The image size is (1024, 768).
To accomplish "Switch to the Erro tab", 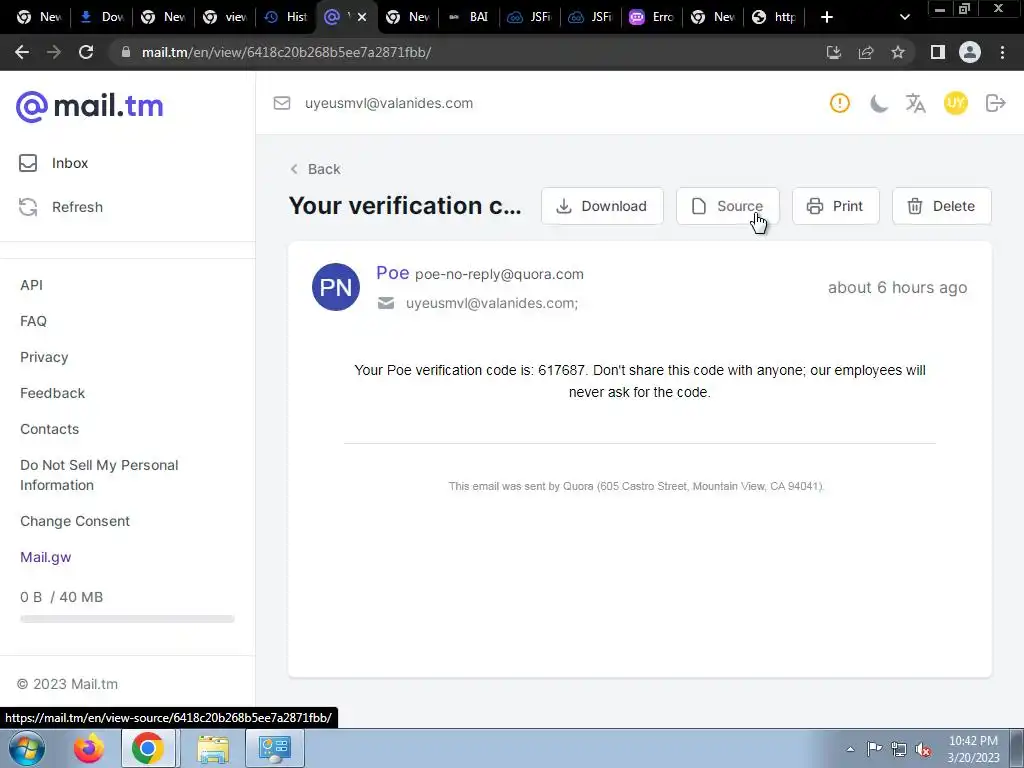I will click(652, 17).
